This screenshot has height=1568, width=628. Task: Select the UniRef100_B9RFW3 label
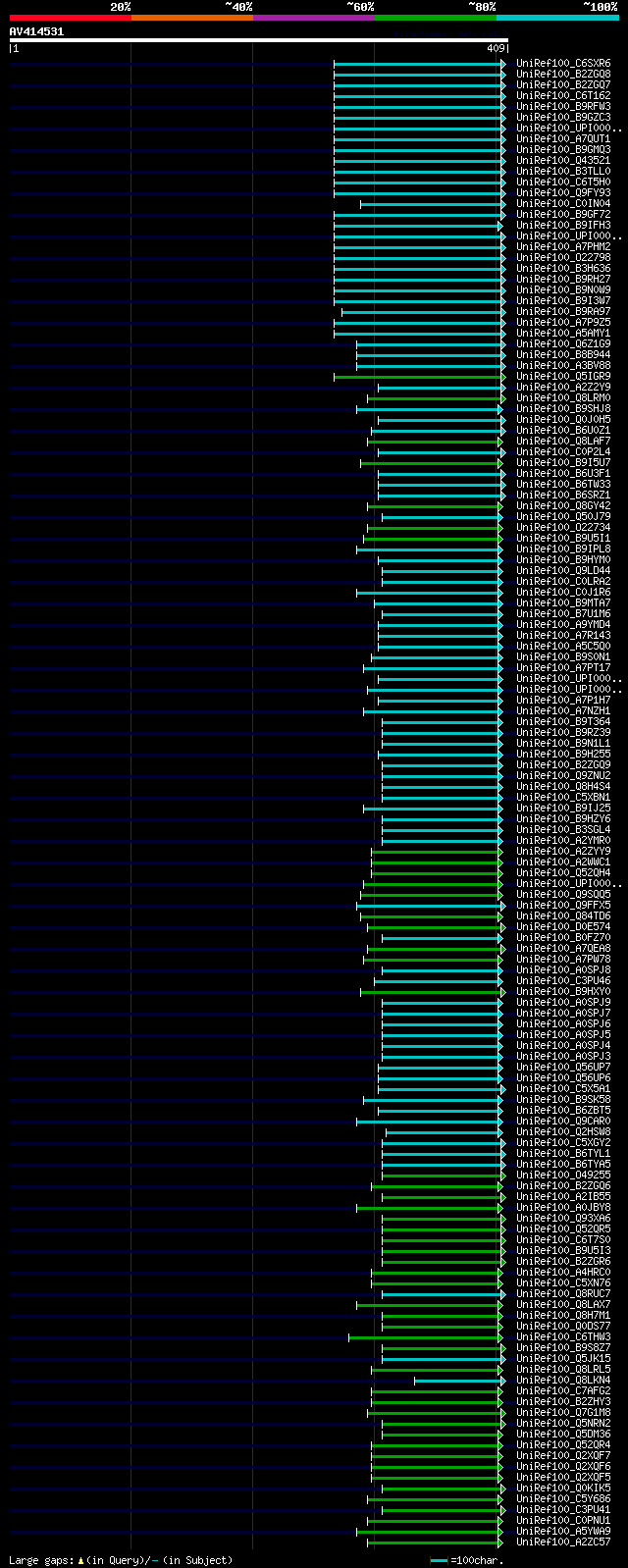click(x=563, y=107)
